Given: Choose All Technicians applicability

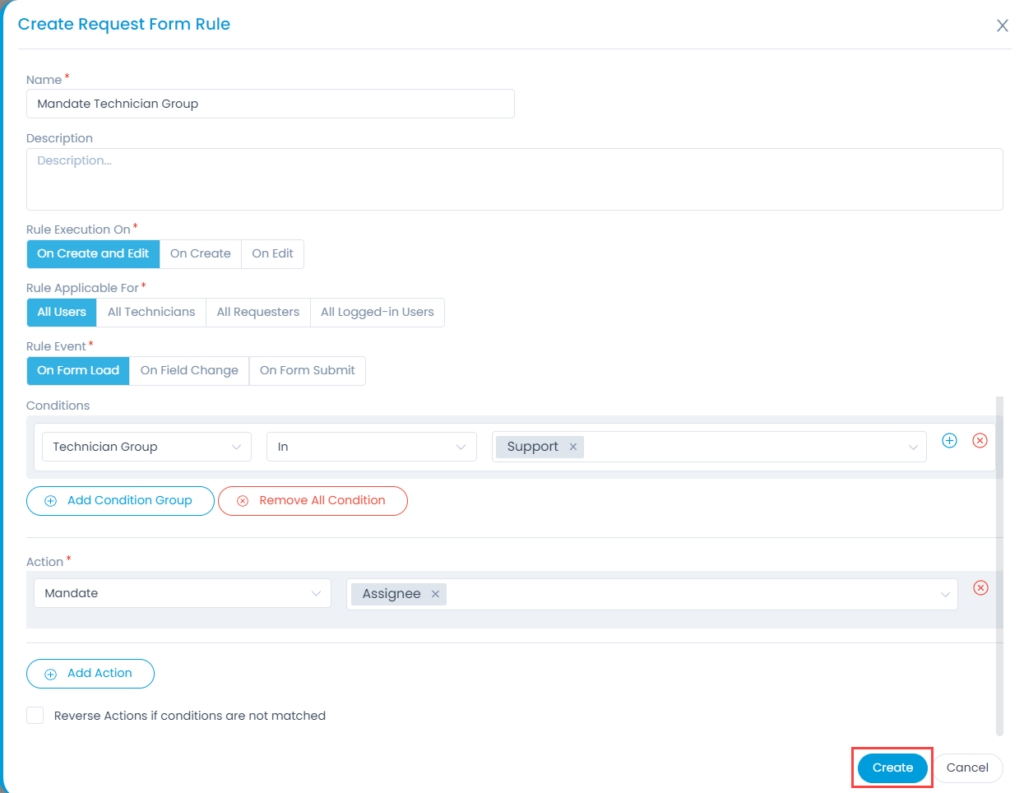Looking at the screenshot, I should 151,312.
